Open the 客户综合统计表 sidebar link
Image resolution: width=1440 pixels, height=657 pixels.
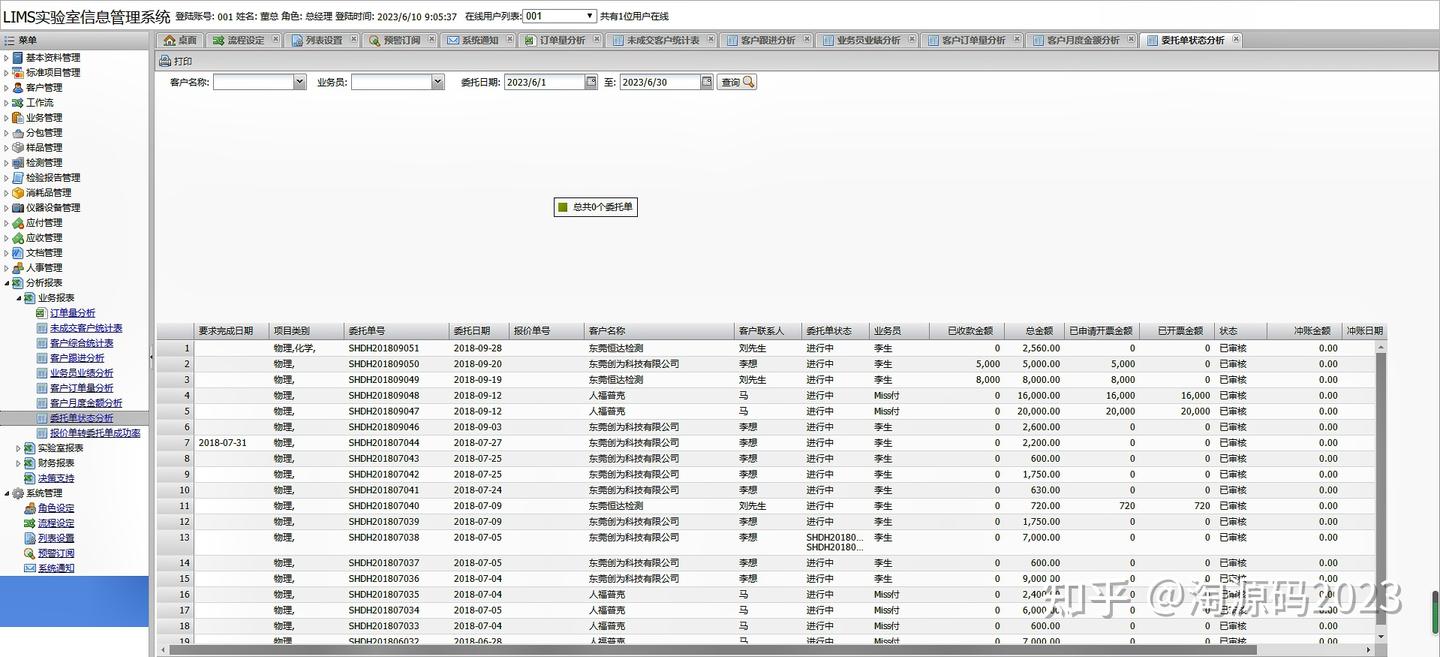81,343
